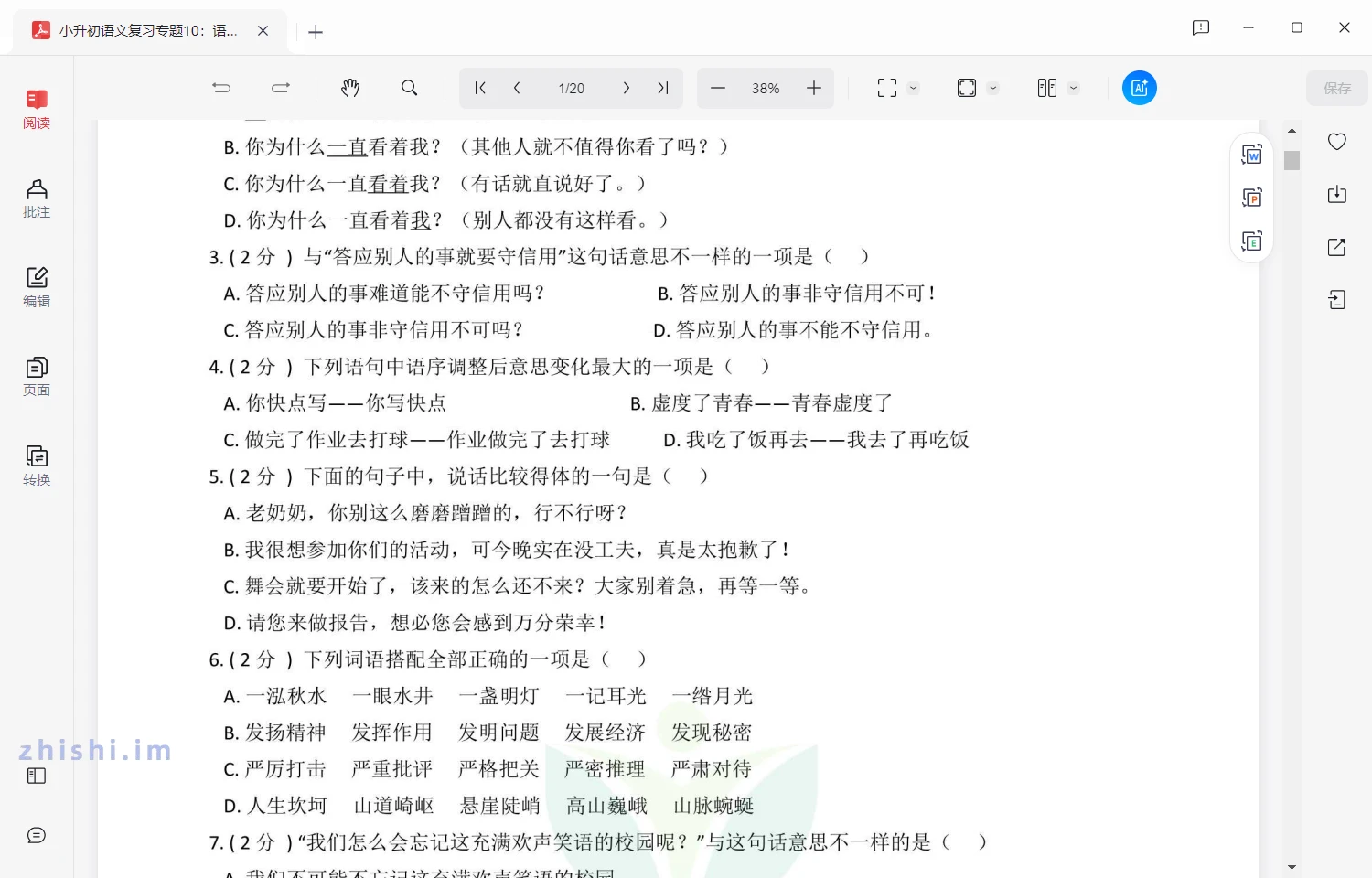Go to the next page
Viewport: 1372px width, 878px height.
pyautogui.click(x=627, y=88)
